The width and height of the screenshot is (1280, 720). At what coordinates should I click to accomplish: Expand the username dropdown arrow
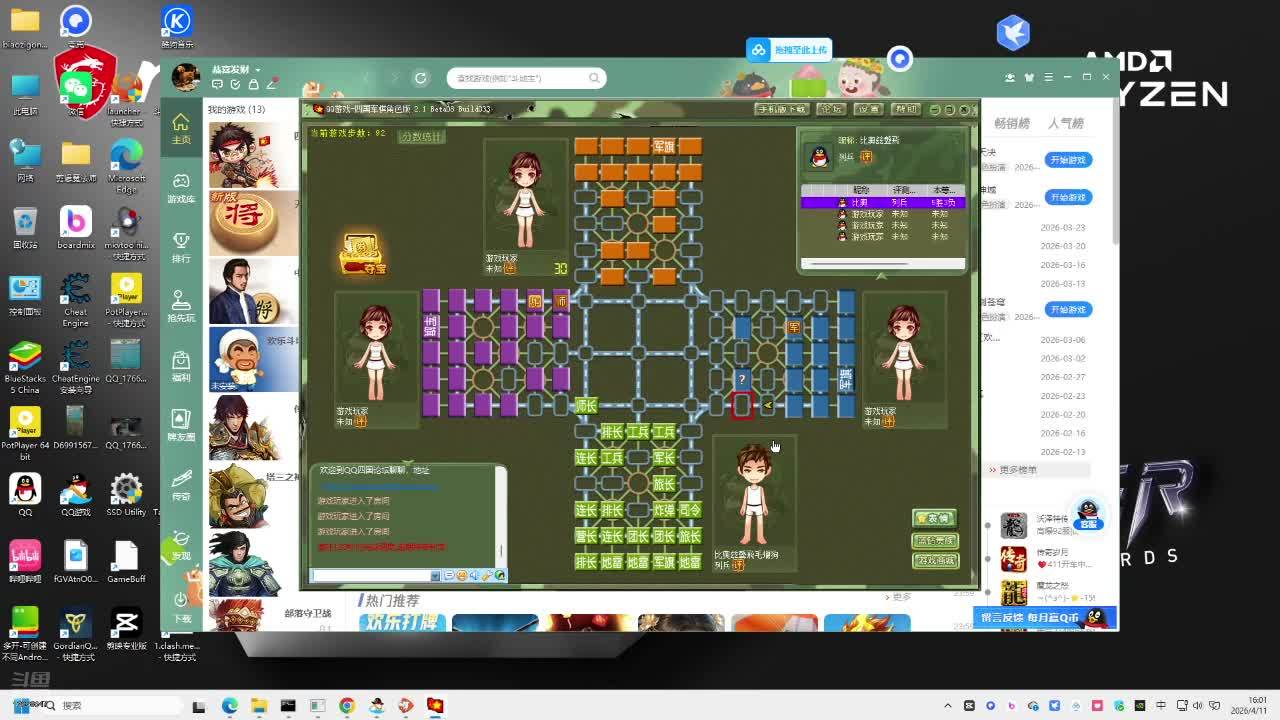(x=258, y=71)
